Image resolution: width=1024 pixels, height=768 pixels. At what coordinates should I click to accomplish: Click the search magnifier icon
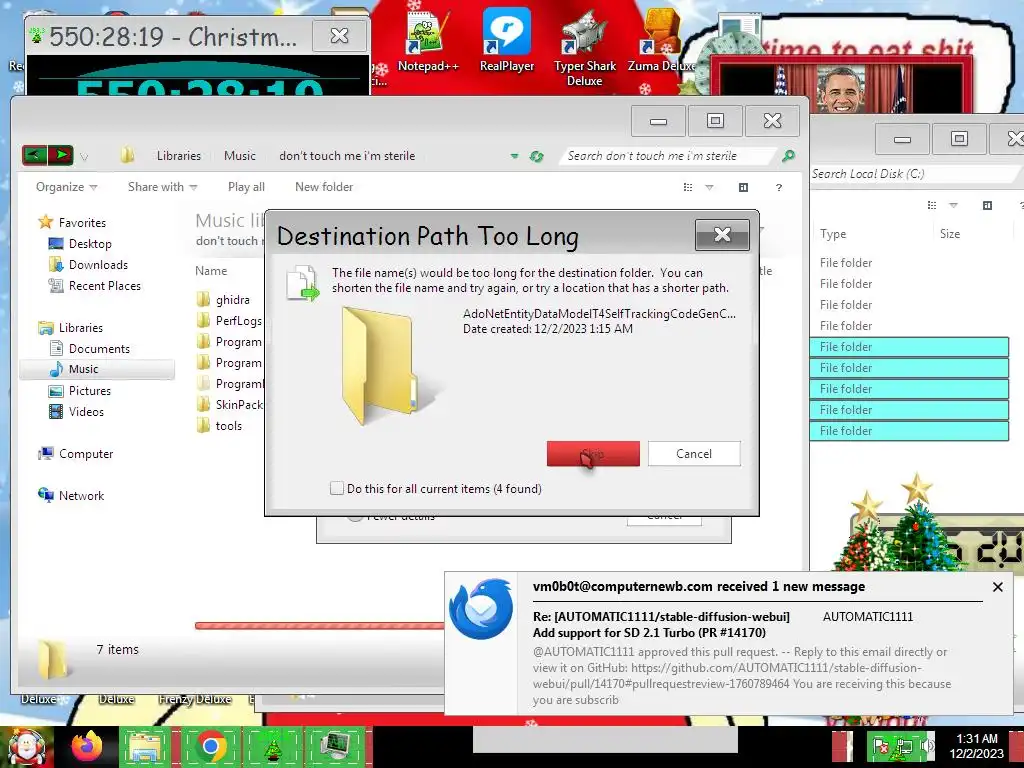pos(788,155)
